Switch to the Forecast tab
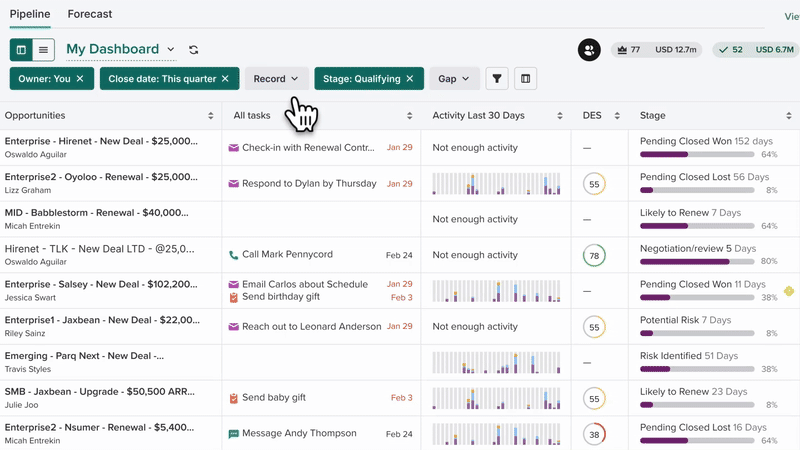Viewport: 800px width, 450px height. (x=90, y=14)
